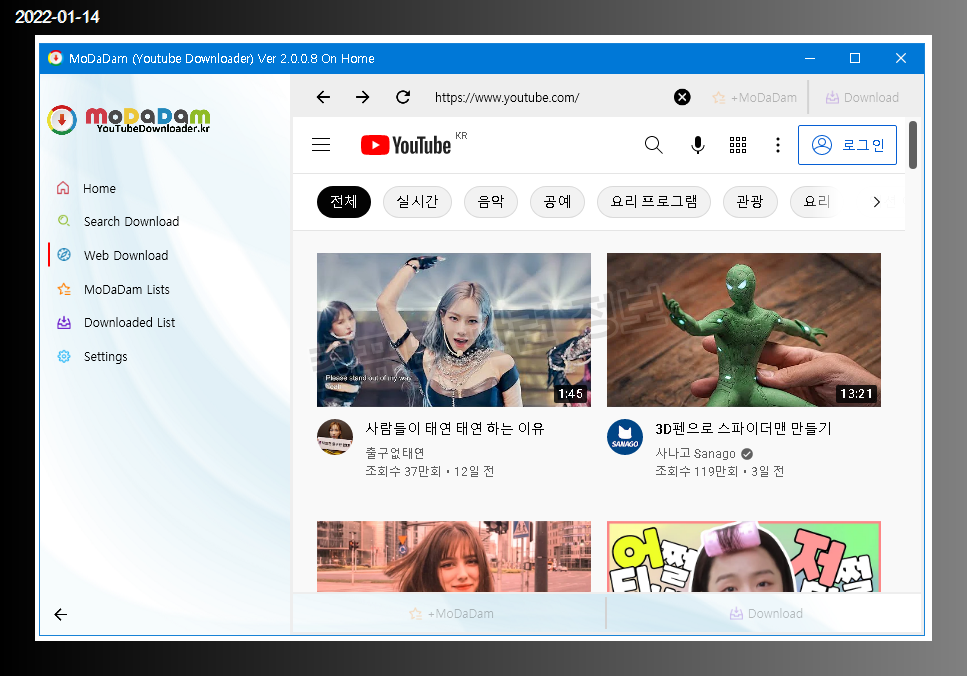This screenshot has height=676, width=967.
Task: Select the 요리 category chip
Action: [817, 202]
